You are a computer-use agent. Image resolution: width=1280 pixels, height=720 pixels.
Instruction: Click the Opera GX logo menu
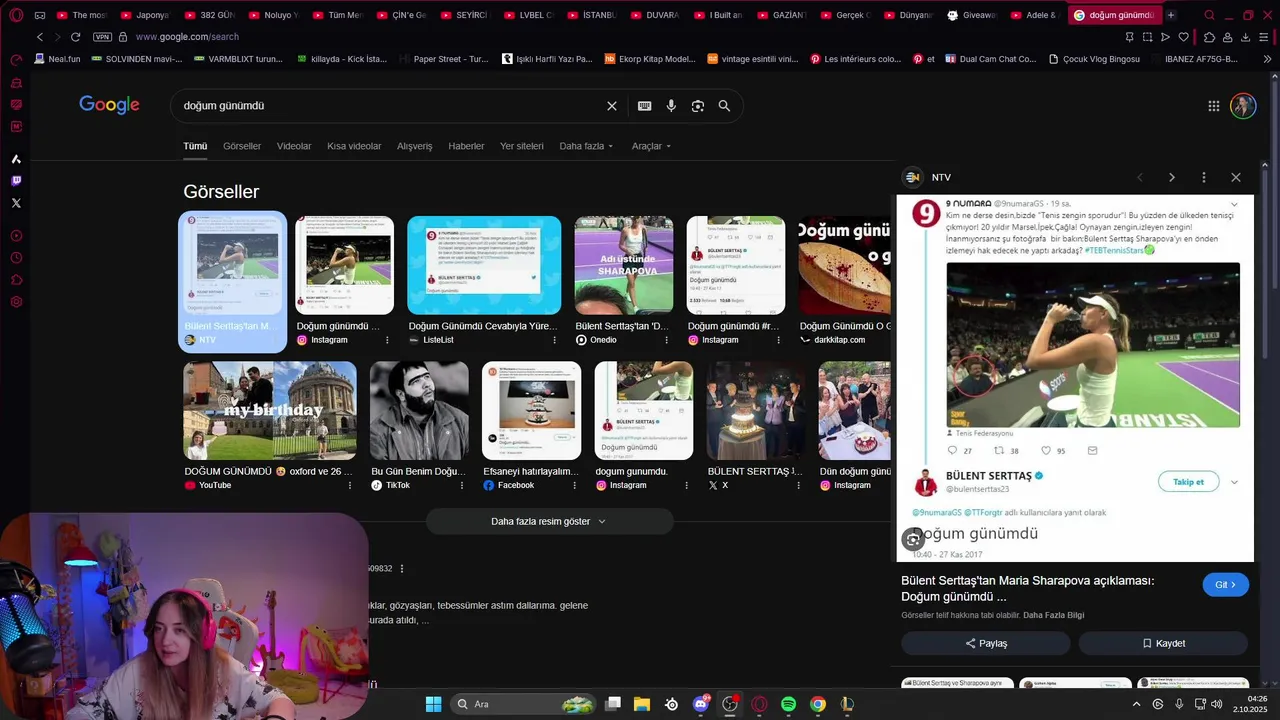(x=15, y=15)
